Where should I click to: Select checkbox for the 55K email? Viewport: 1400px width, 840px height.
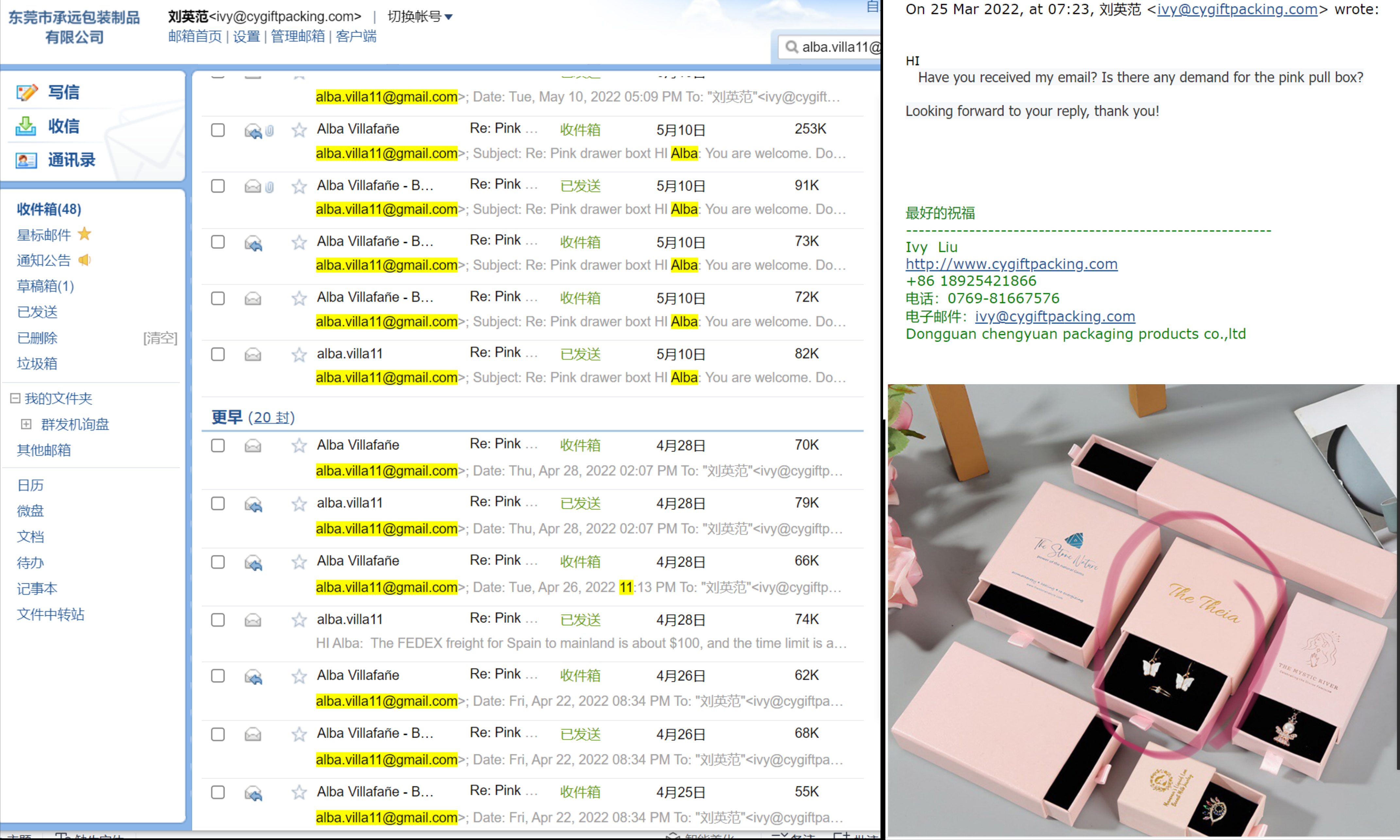click(218, 793)
